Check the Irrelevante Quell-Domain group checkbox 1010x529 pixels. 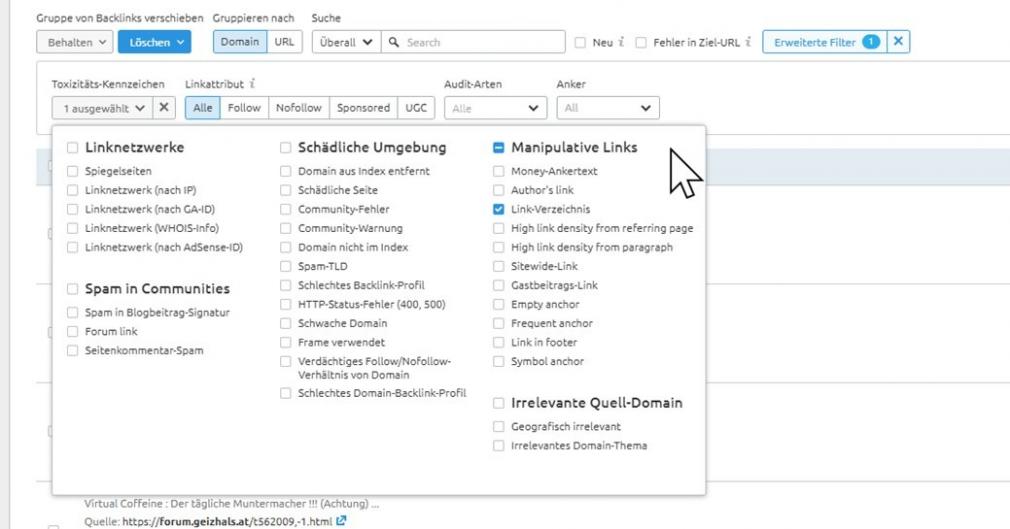(499, 403)
